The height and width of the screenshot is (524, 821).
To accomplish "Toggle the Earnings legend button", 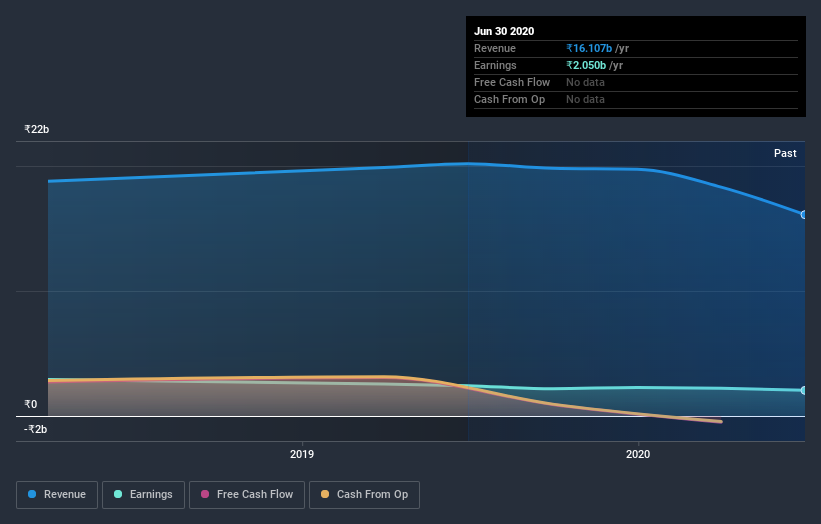I will click(143, 495).
